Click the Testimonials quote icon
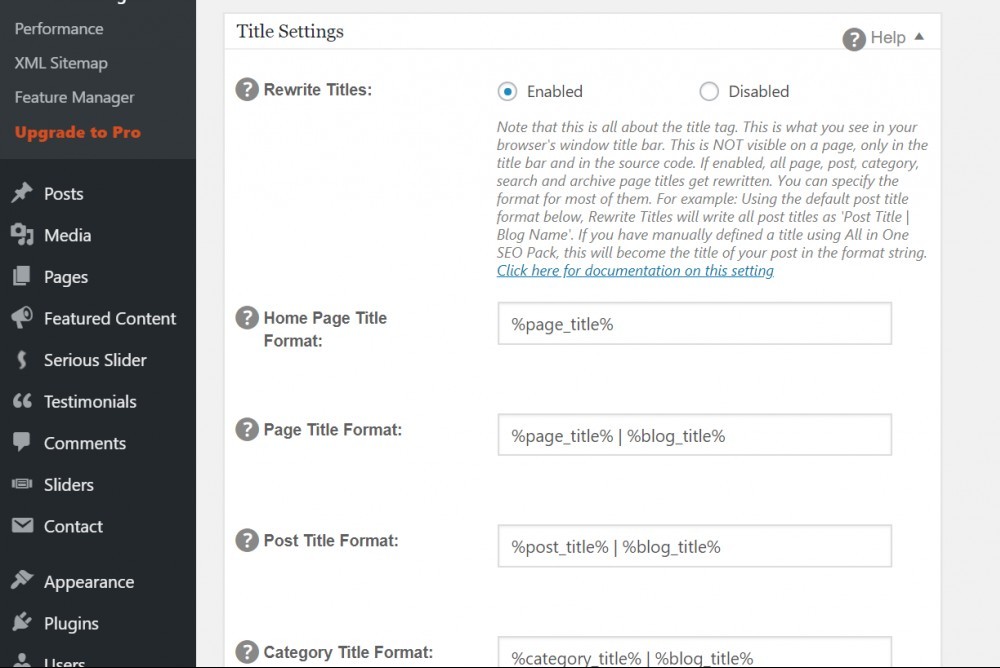This screenshot has width=1000, height=668. pos(22,401)
